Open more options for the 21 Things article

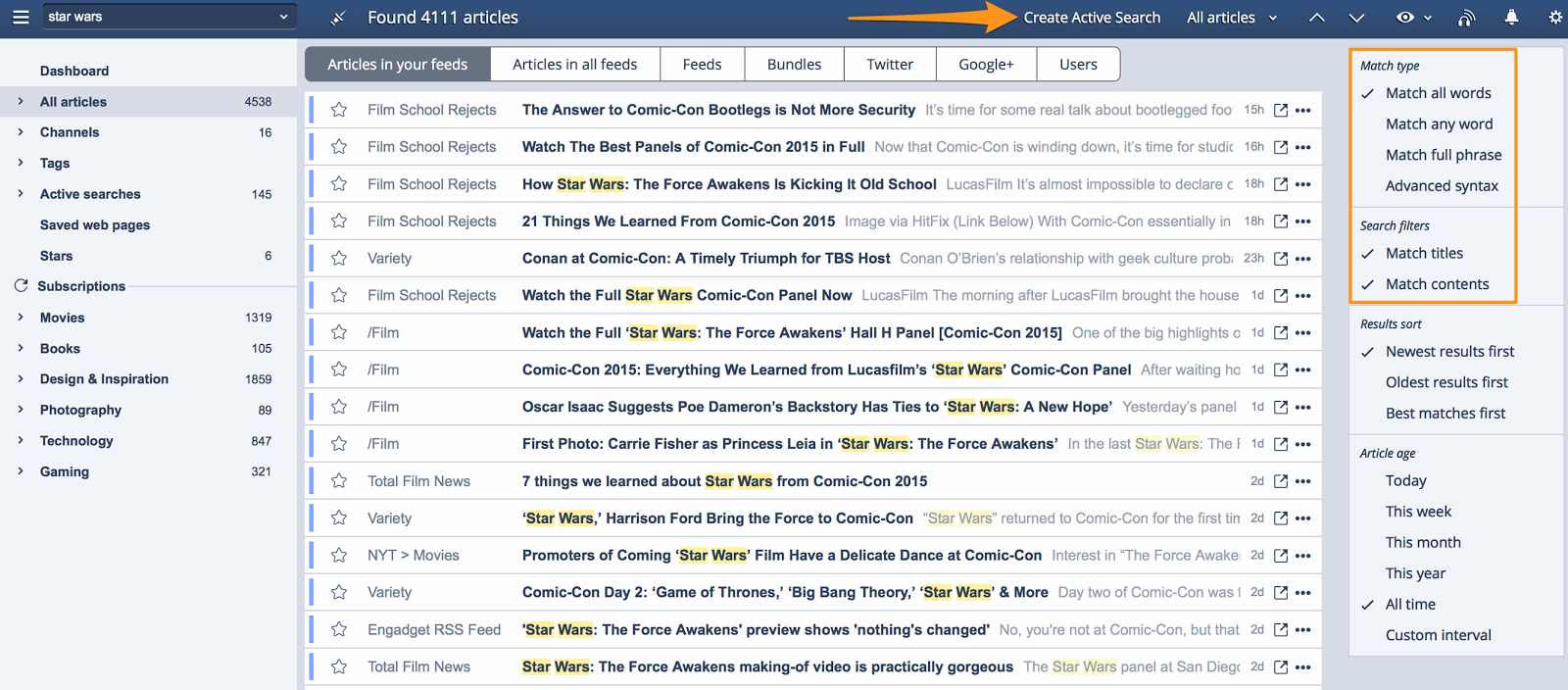(1302, 222)
